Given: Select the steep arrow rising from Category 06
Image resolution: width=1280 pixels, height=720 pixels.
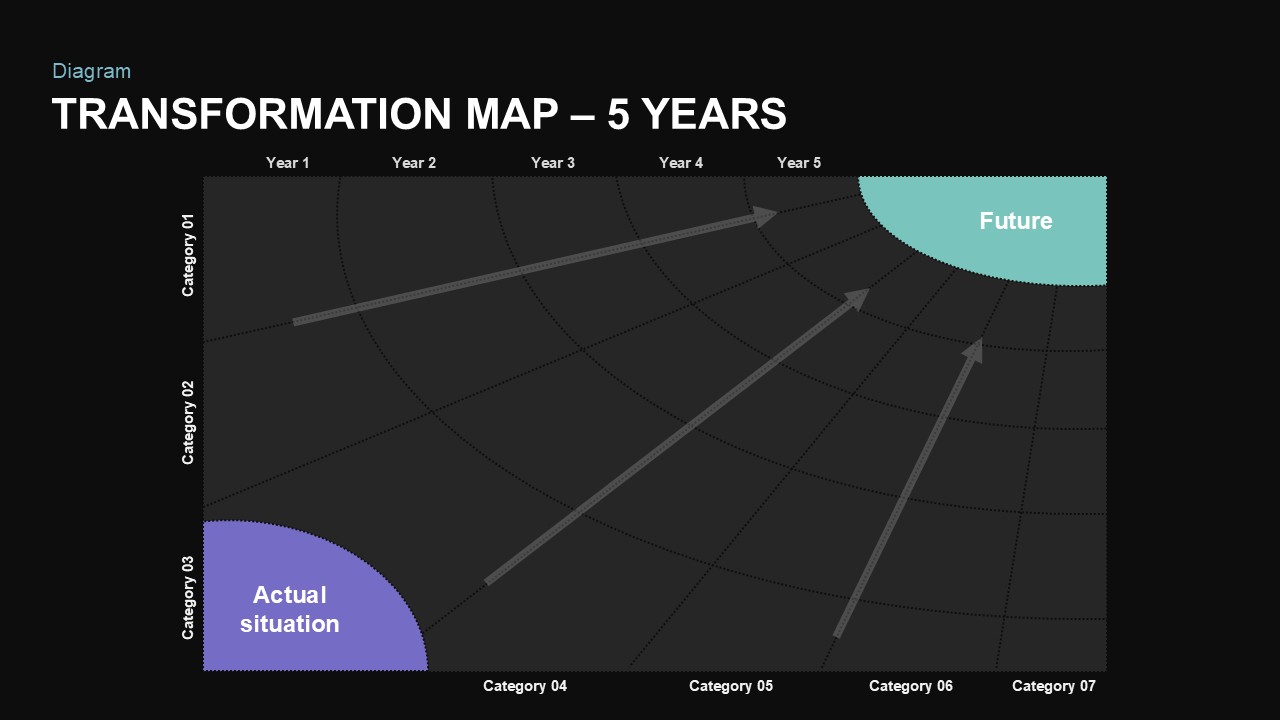Looking at the screenshot, I should pyautogui.click(x=908, y=488).
